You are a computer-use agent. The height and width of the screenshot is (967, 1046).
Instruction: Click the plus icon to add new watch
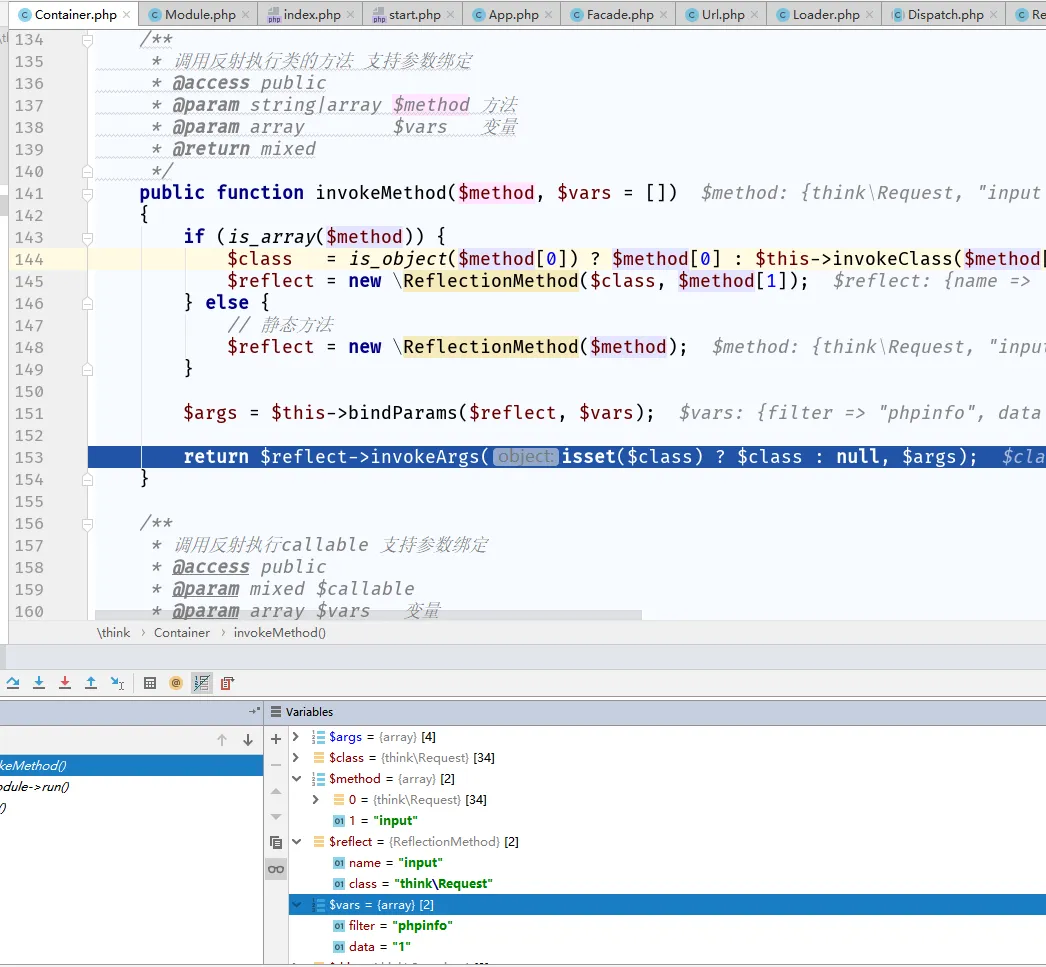pos(276,739)
